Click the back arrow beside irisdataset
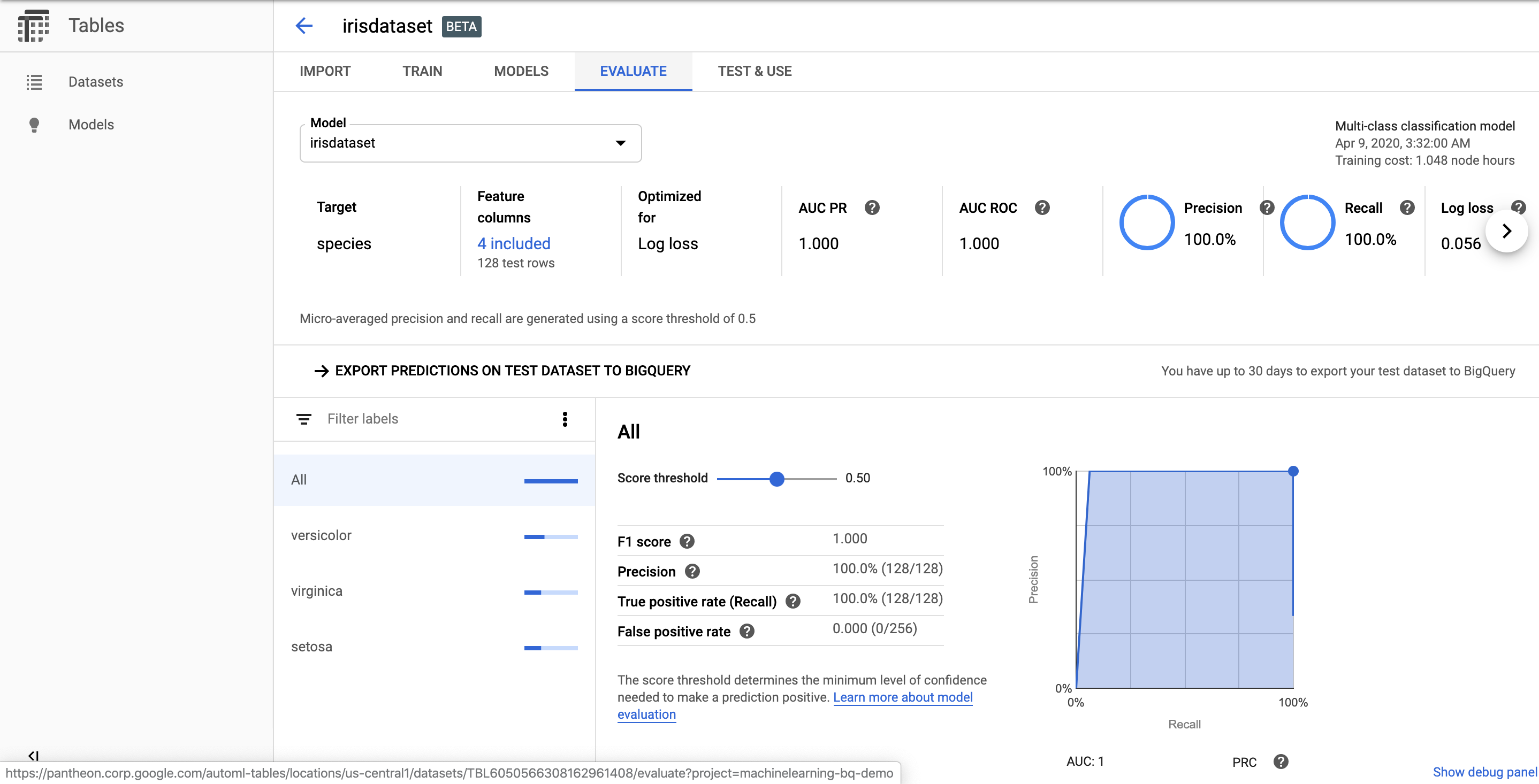The height and width of the screenshot is (784, 1539). [x=304, y=26]
